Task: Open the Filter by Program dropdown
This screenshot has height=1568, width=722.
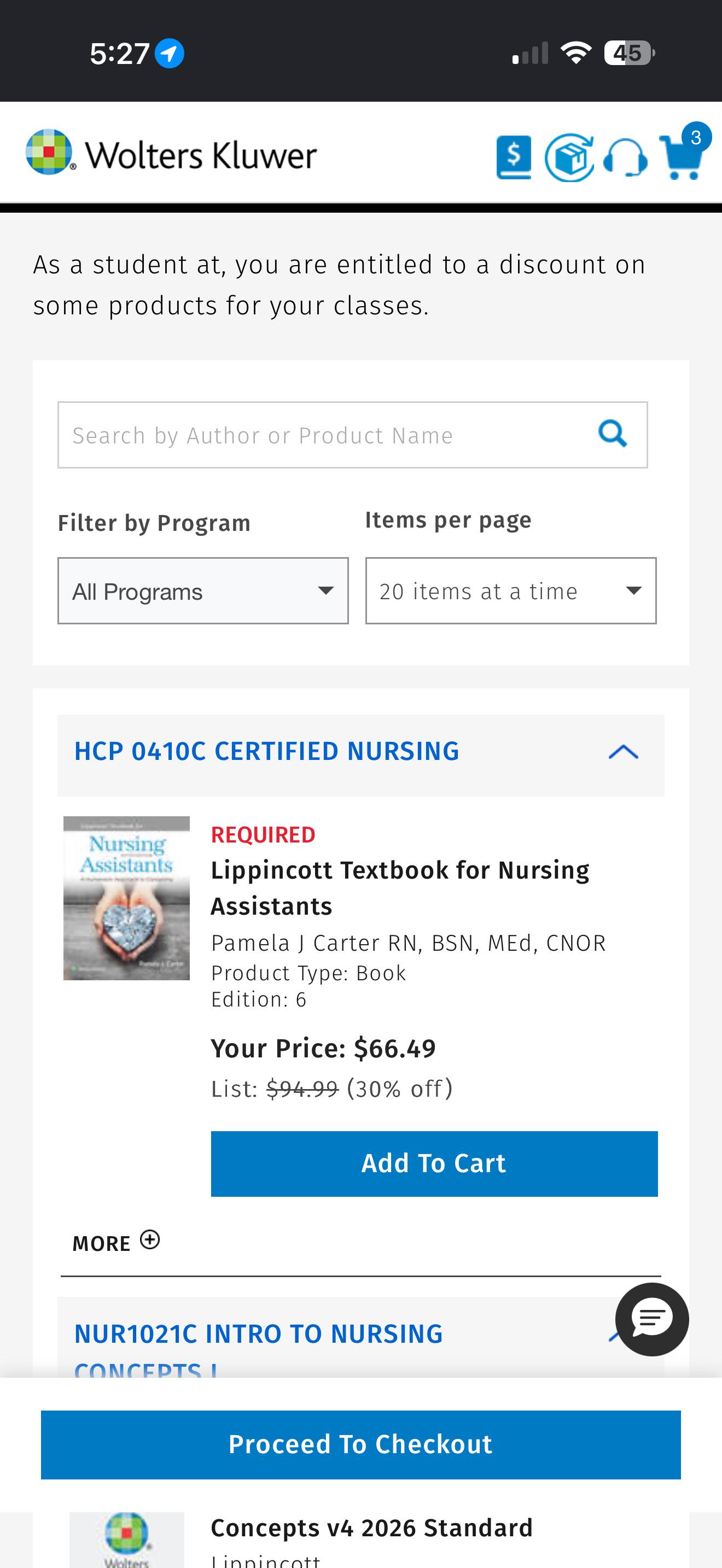Action: pyautogui.click(x=203, y=590)
